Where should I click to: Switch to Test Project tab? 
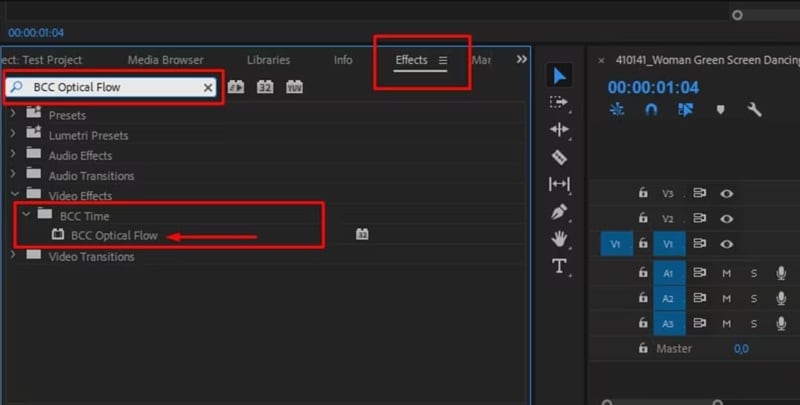point(41,60)
